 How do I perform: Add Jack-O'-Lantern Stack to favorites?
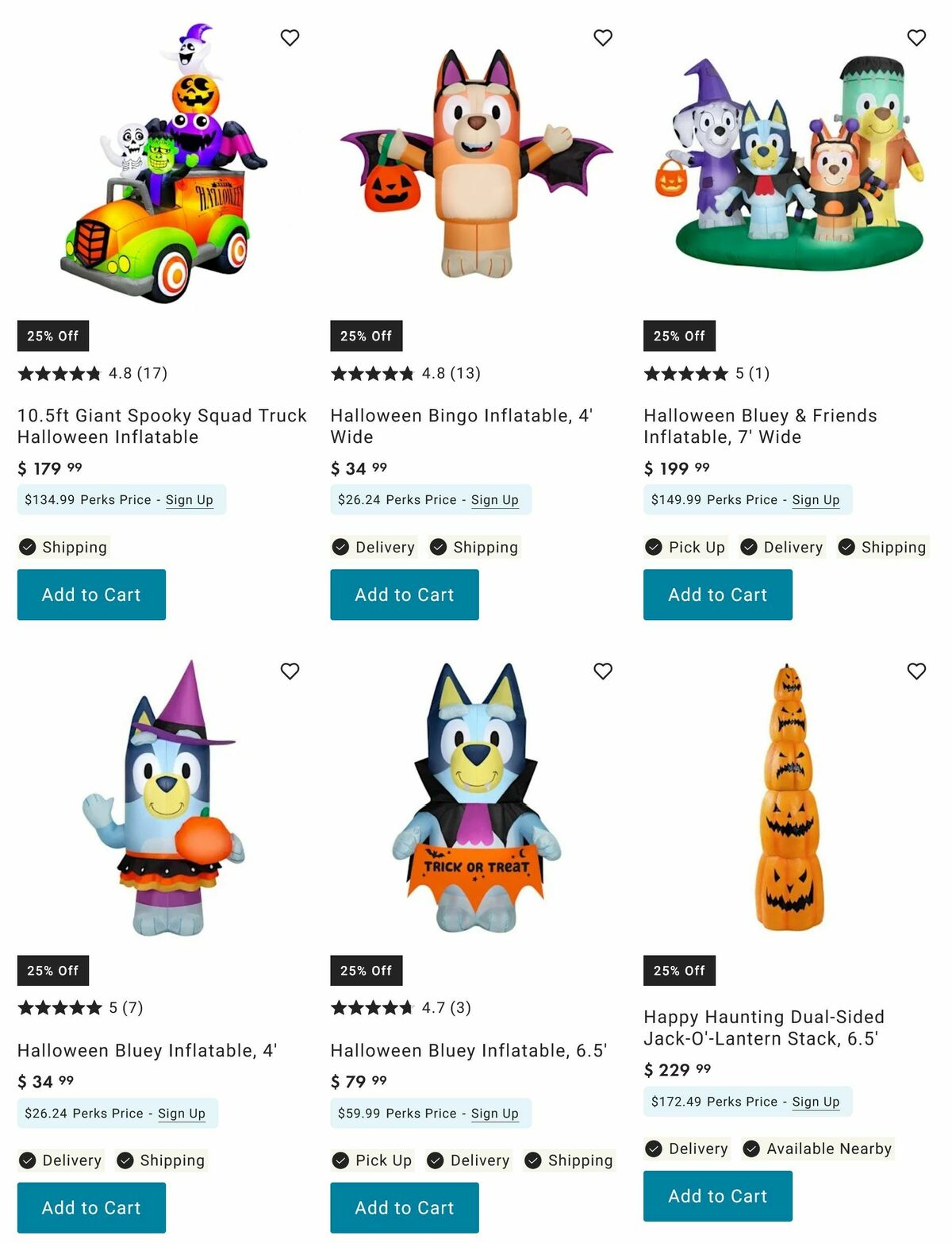916,672
